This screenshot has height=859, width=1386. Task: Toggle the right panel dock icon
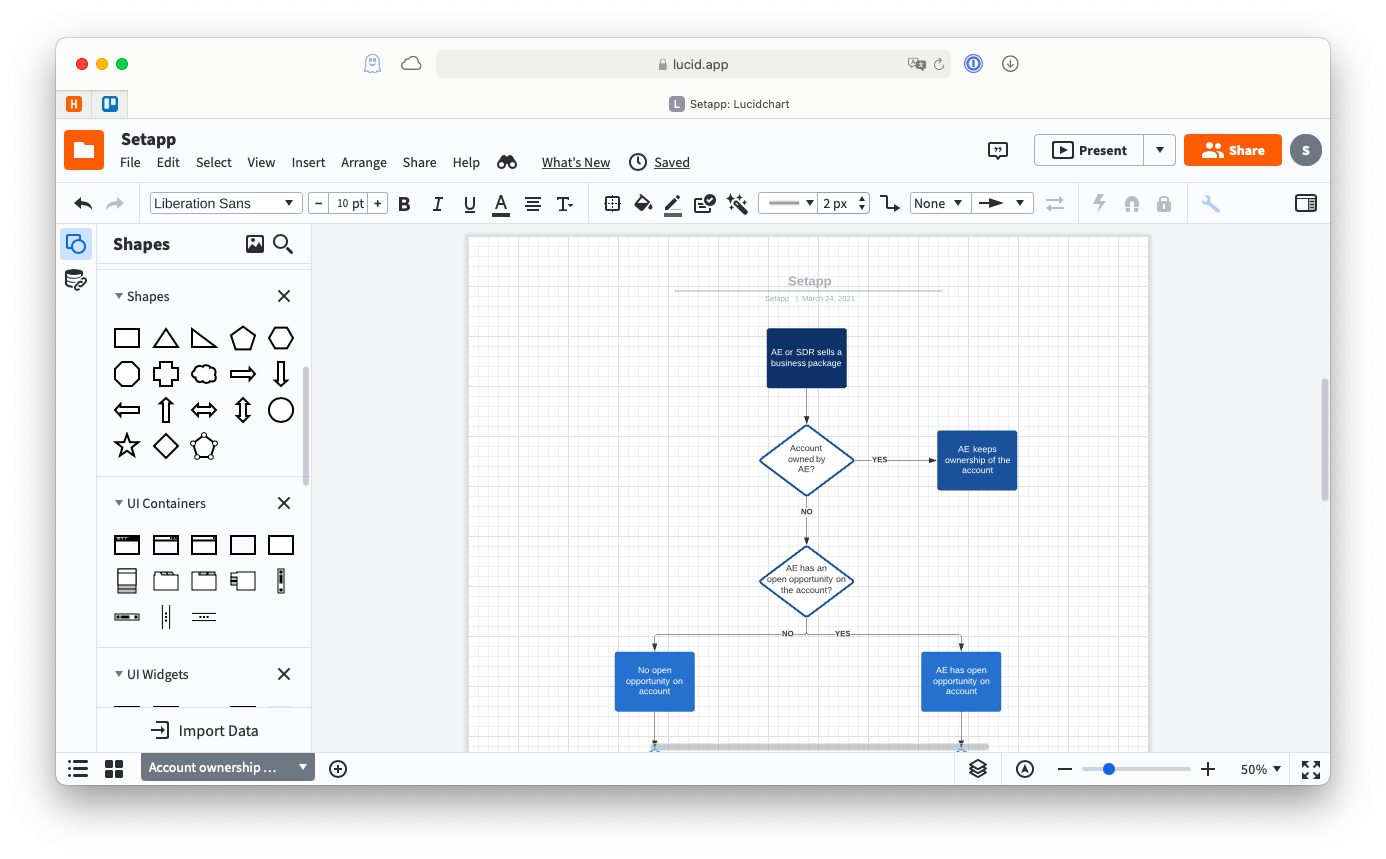(x=1306, y=203)
